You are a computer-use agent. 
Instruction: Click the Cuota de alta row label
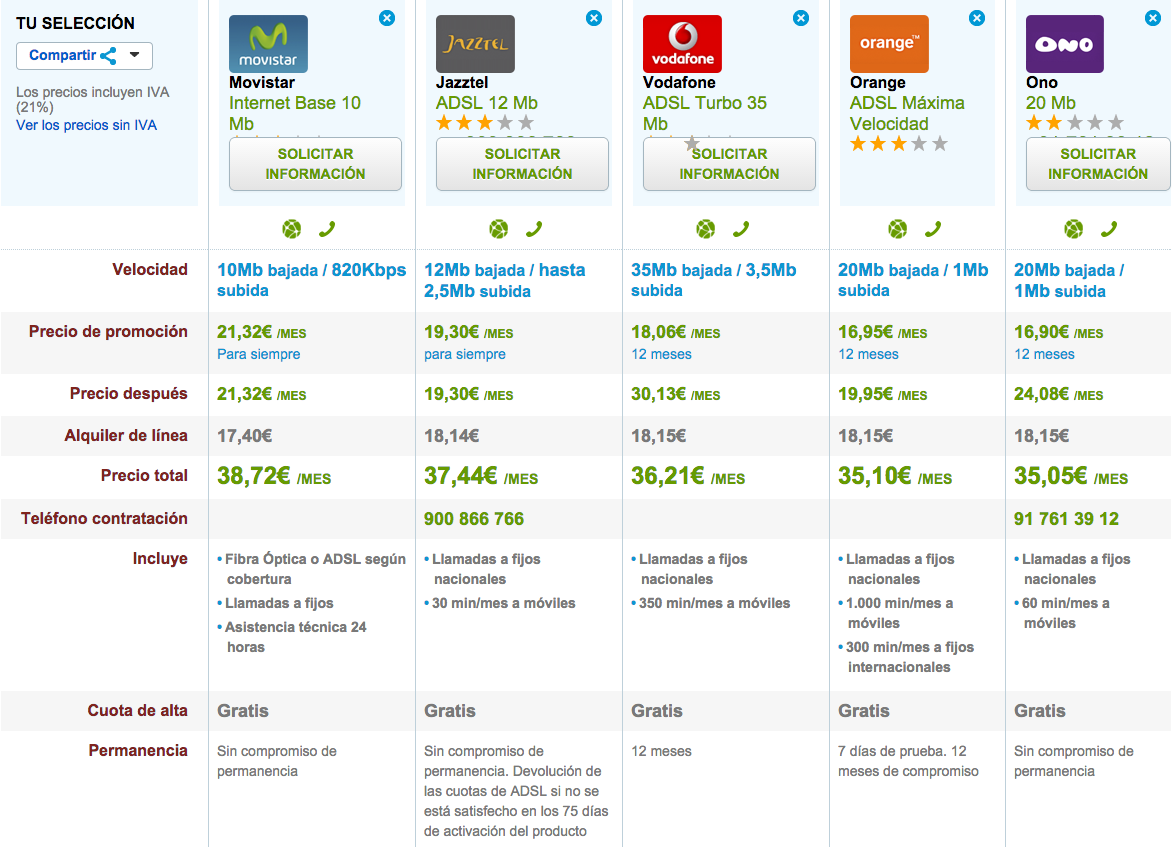click(x=137, y=711)
